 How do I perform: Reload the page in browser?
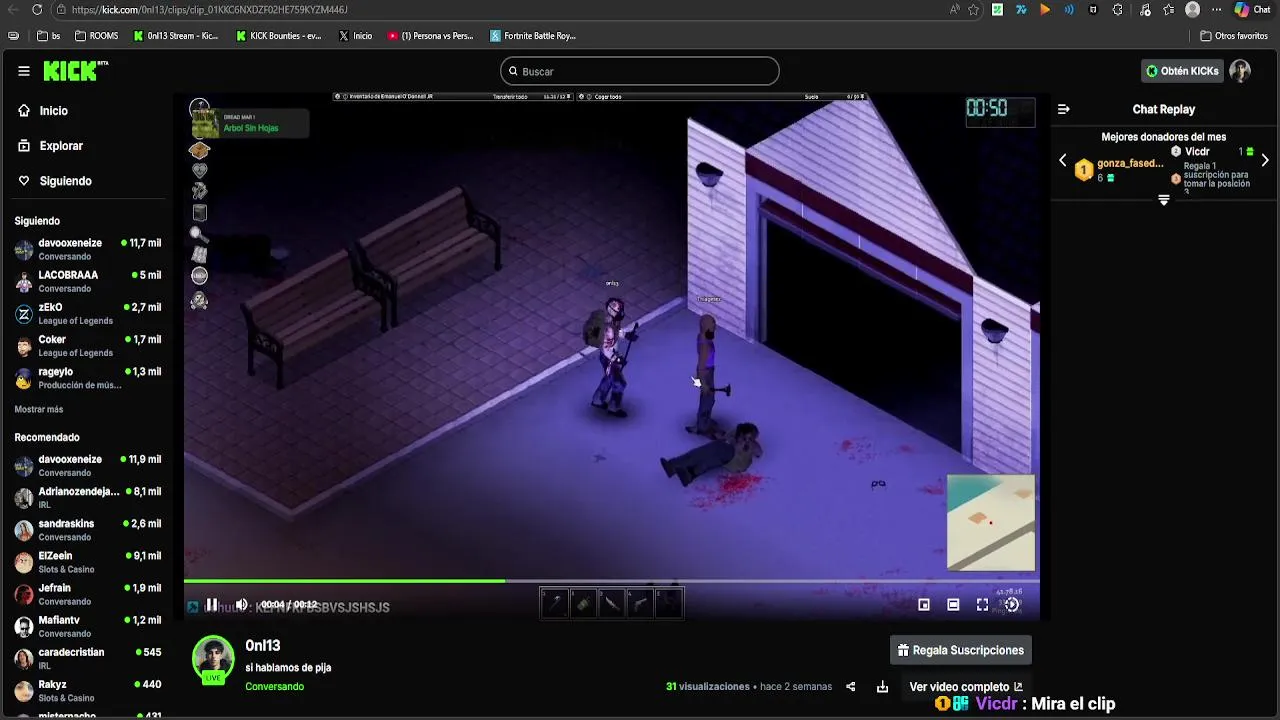pyautogui.click(x=37, y=10)
